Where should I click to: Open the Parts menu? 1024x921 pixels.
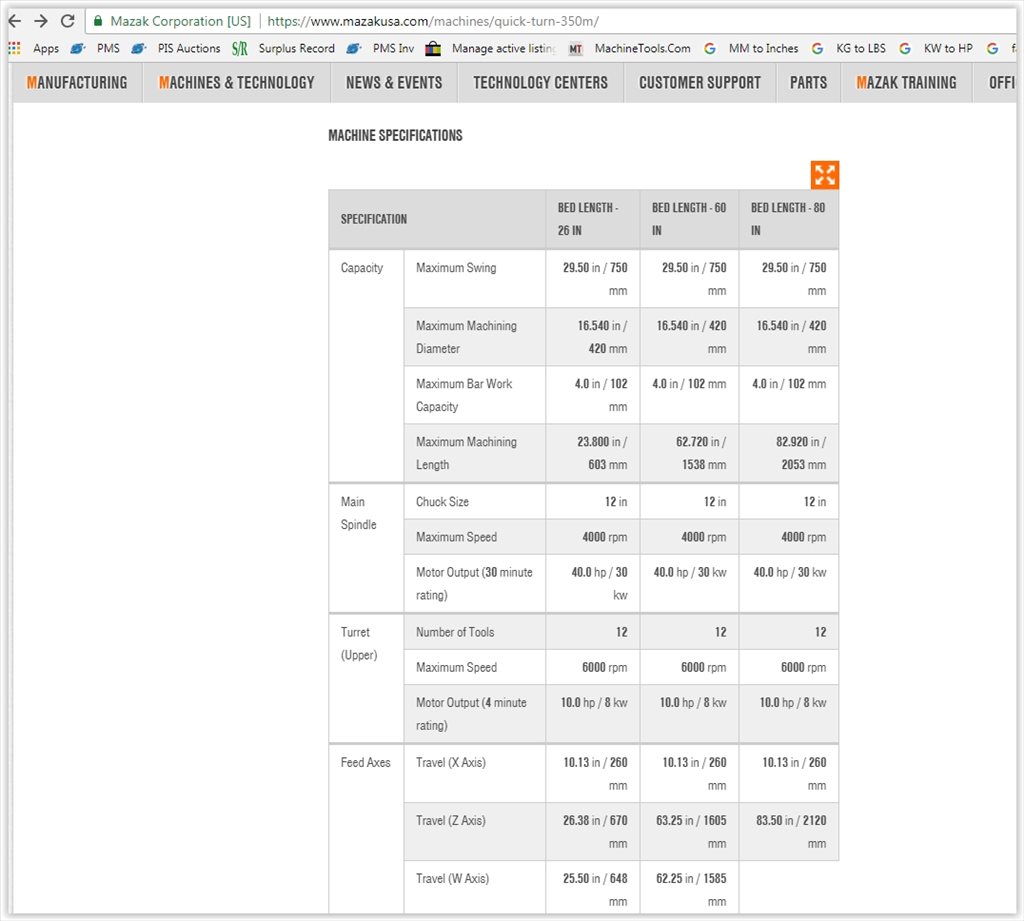tap(808, 82)
